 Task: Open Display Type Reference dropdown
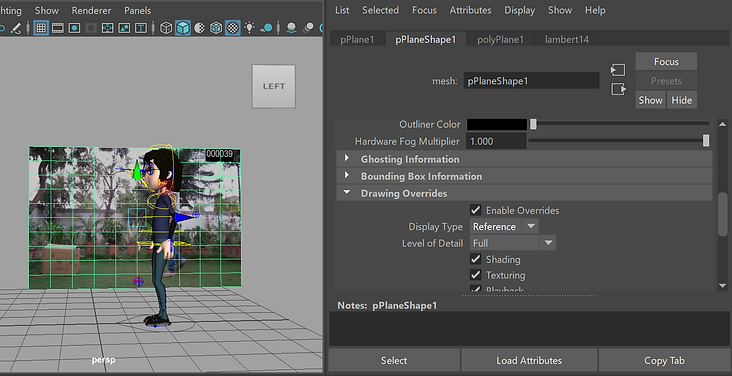coord(504,227)
